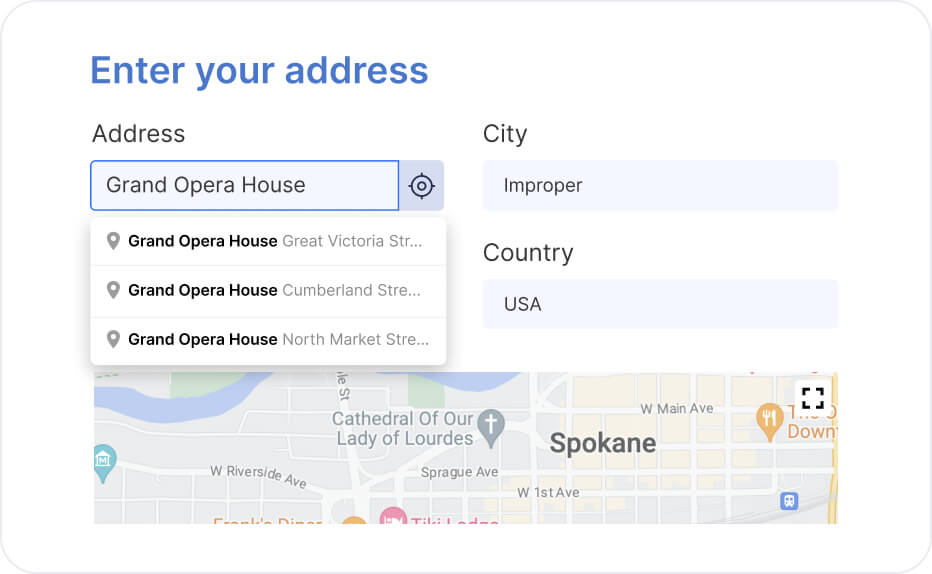Click the Country field showing USA
Image resolution: width=932 pixels, height=574 pixels.
pyautogui.click(x=660, y=304)
